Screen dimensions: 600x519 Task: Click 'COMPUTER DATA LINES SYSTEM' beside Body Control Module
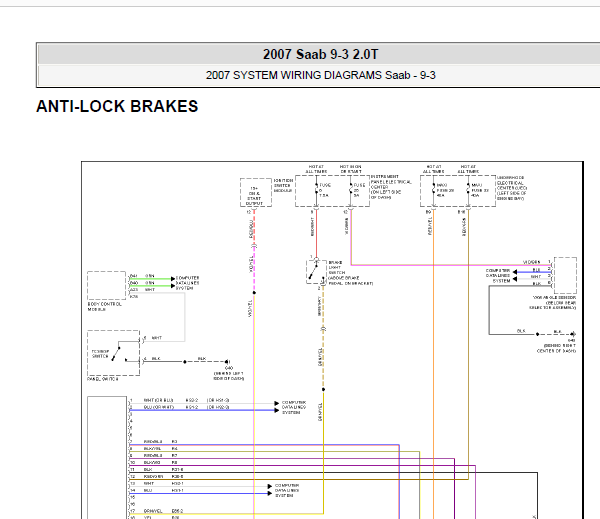(x=188, y=283)
